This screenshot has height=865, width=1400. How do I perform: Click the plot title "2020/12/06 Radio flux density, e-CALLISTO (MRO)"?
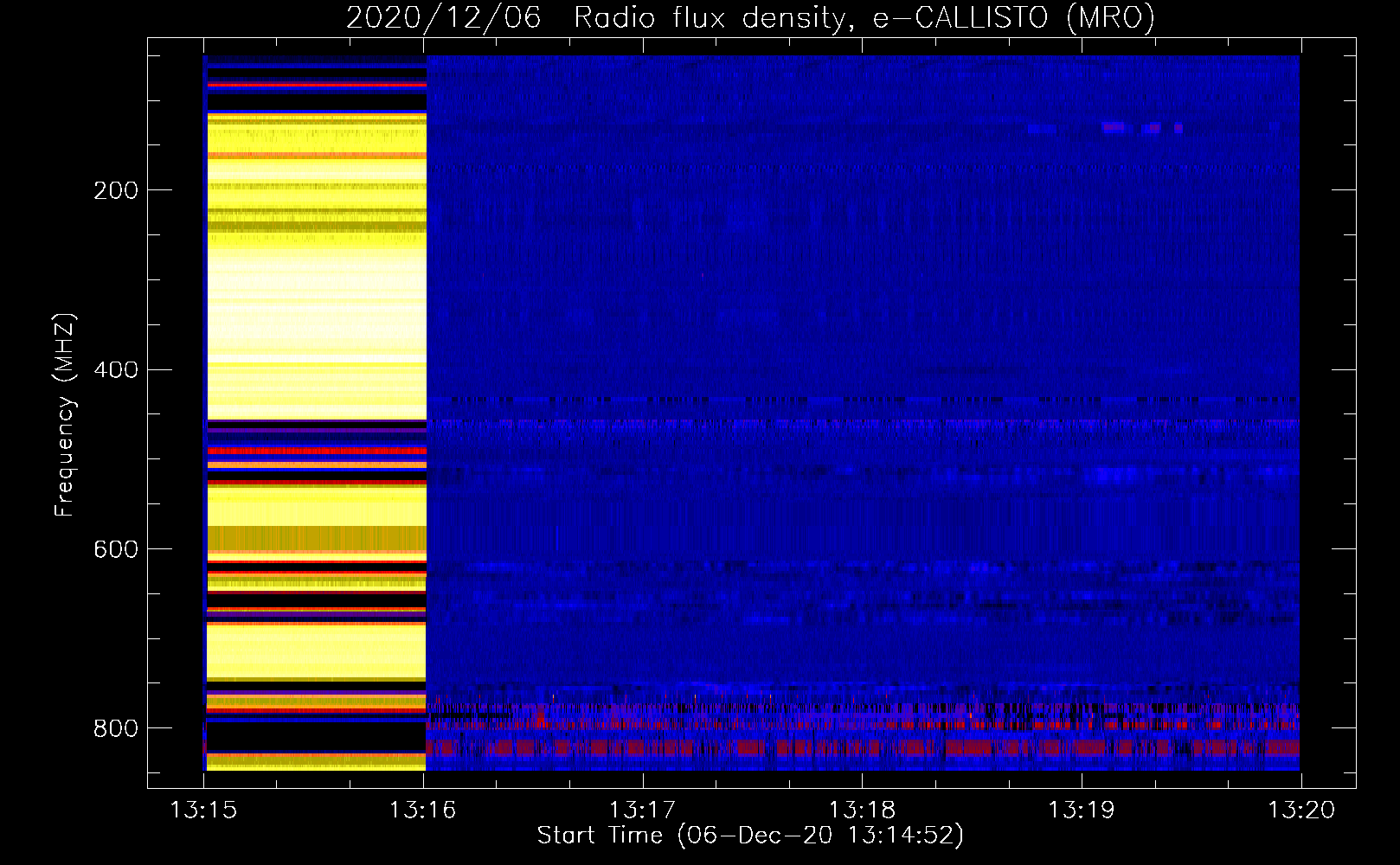750,17
